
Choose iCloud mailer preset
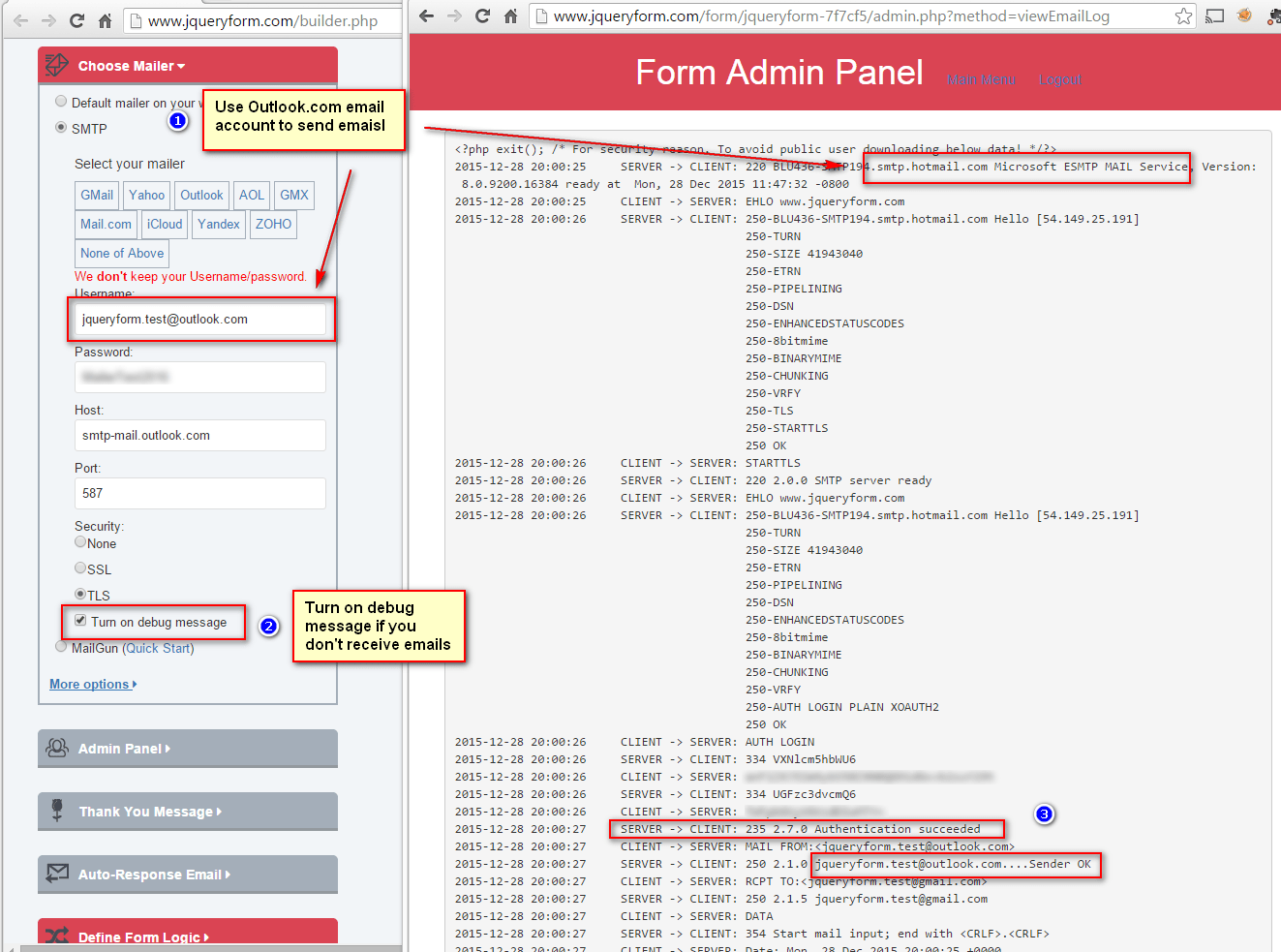[x=165, y=224]
